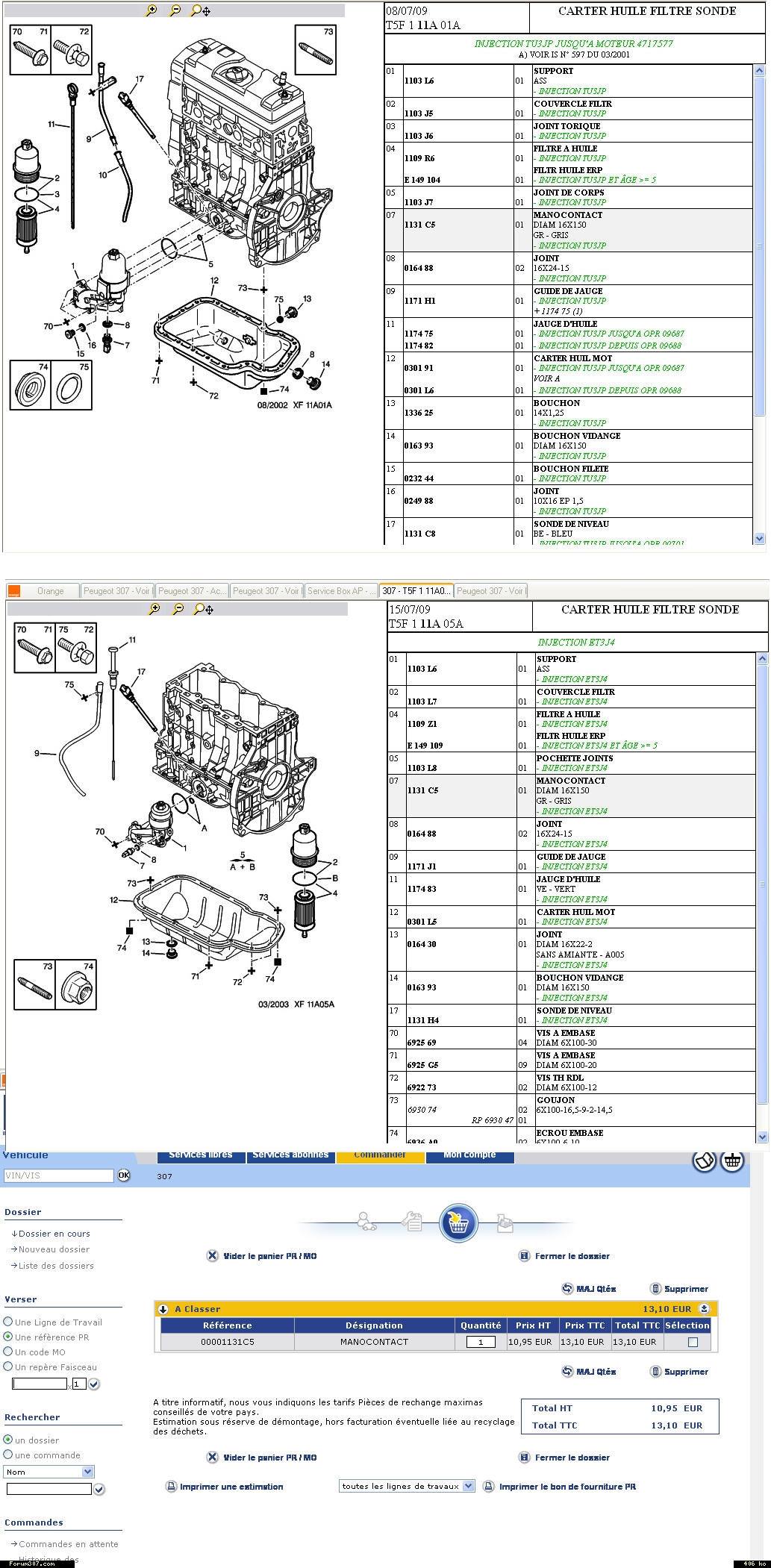771x1568 pixels.
Task: Select the 'une commande' search radio
Action: pyautogui.click(x=8, y=1455)
